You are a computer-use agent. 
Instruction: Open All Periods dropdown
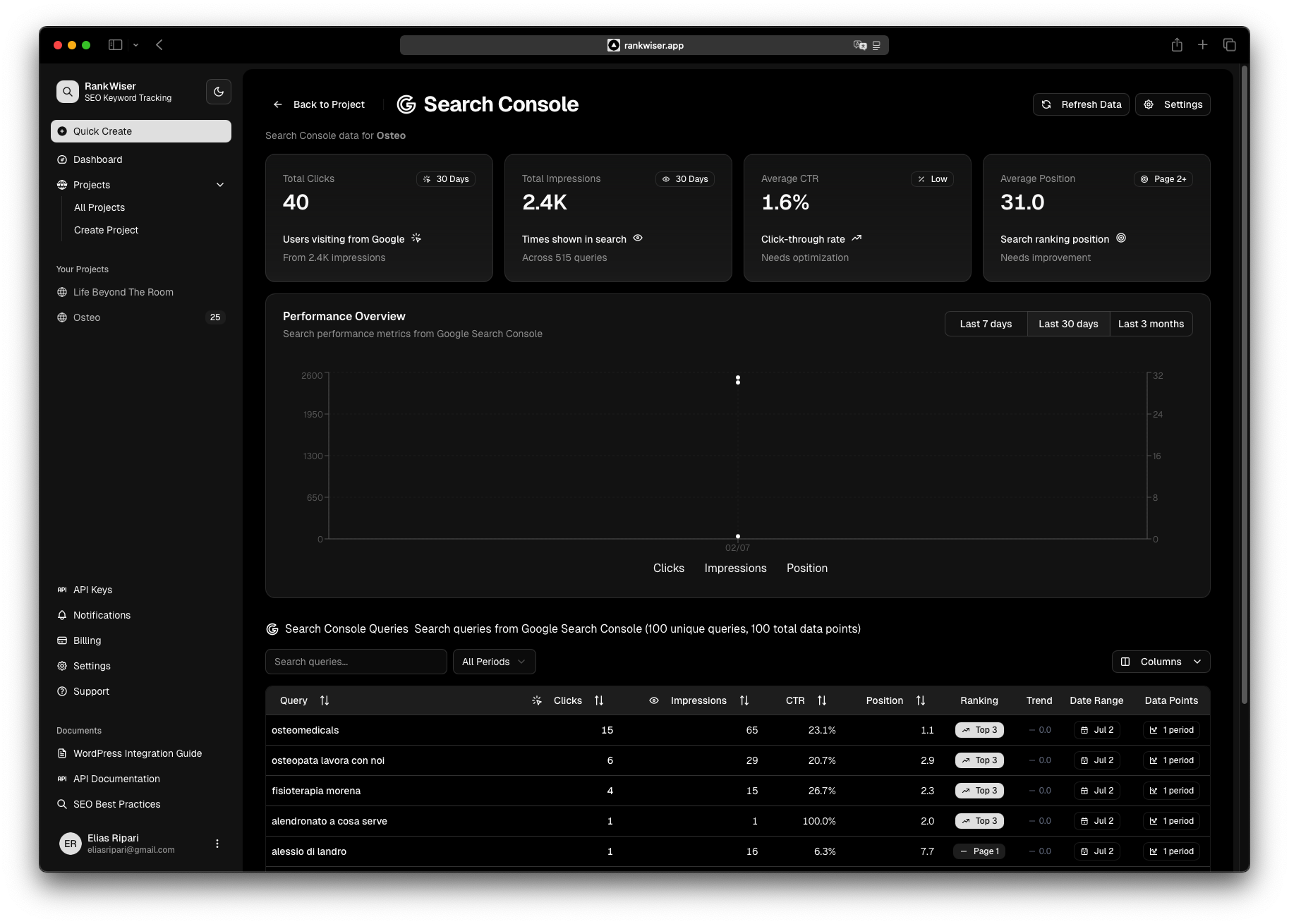(494, 662)
